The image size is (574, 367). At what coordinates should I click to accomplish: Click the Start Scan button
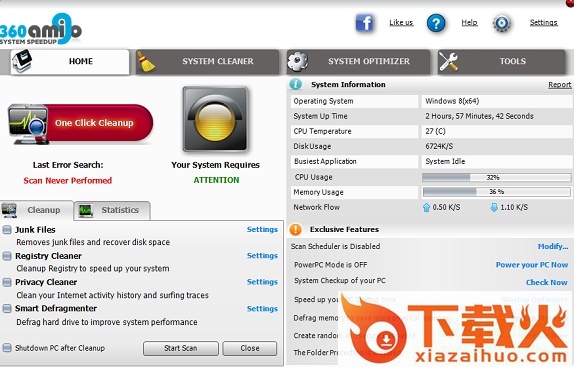[181, 348]
